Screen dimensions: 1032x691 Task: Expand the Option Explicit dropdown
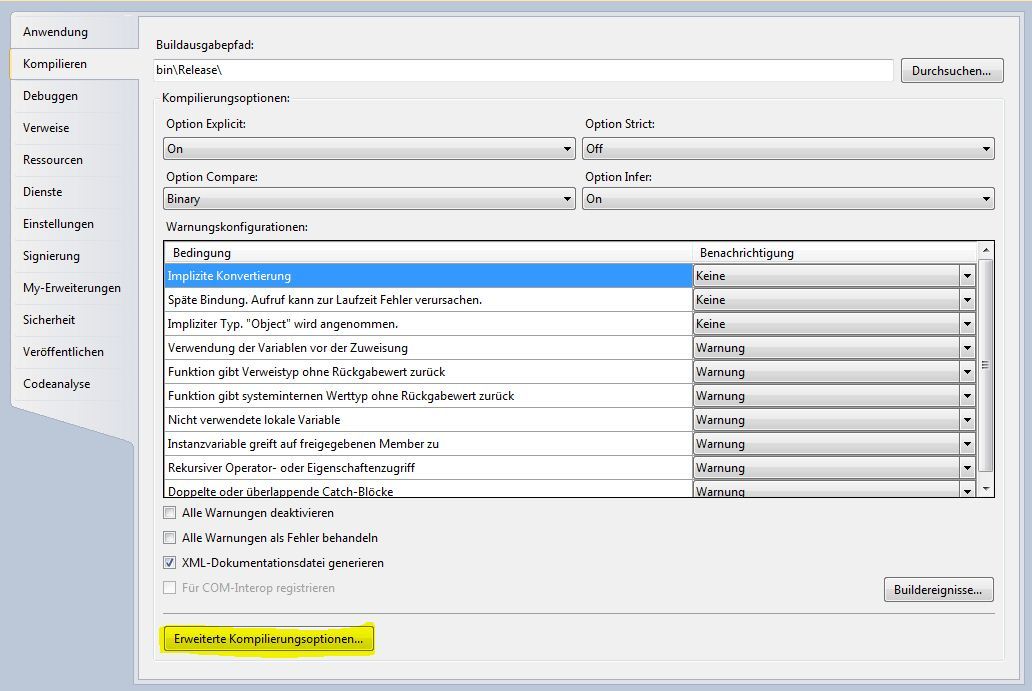(x=369, y=149)
